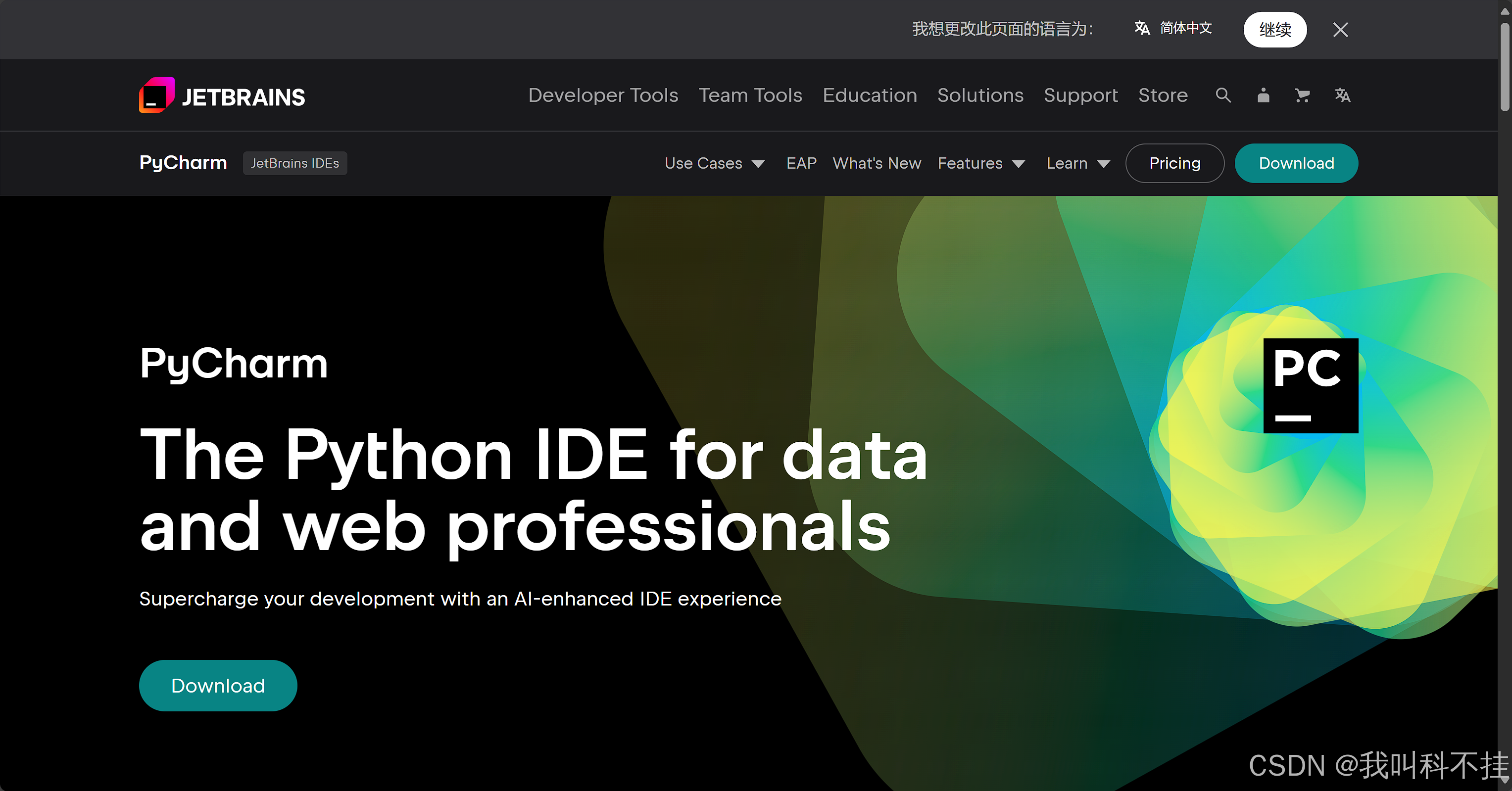Open the Developer Tools menu
Image resolution: width=1512 pixels, height=791 pixels.
[603, 95]
